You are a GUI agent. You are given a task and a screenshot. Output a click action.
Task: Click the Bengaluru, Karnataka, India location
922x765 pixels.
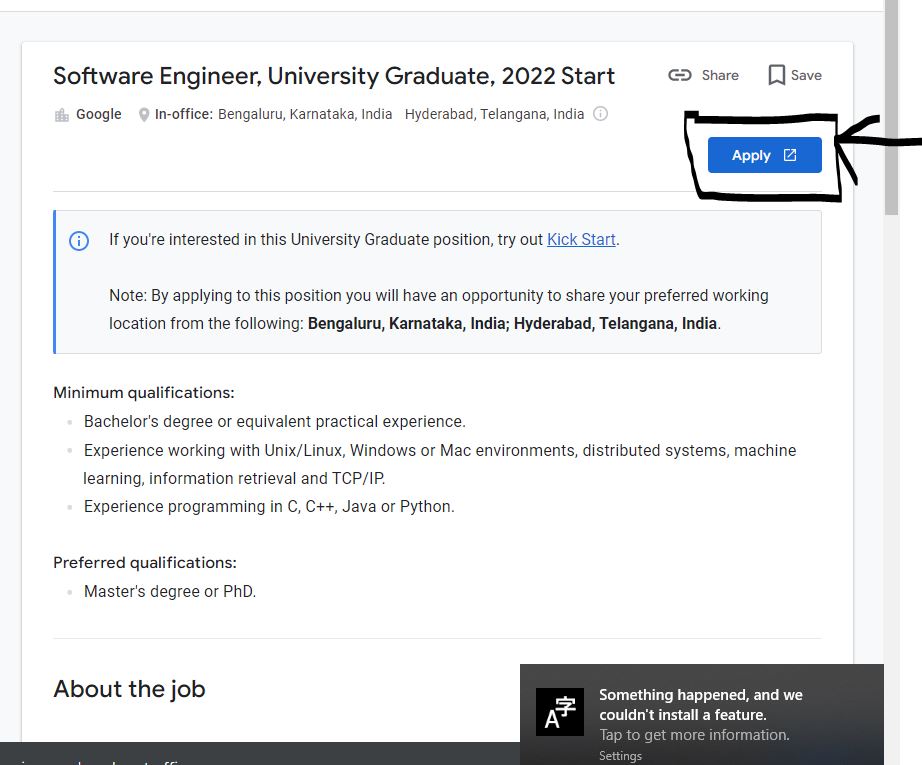coord(305,114)
